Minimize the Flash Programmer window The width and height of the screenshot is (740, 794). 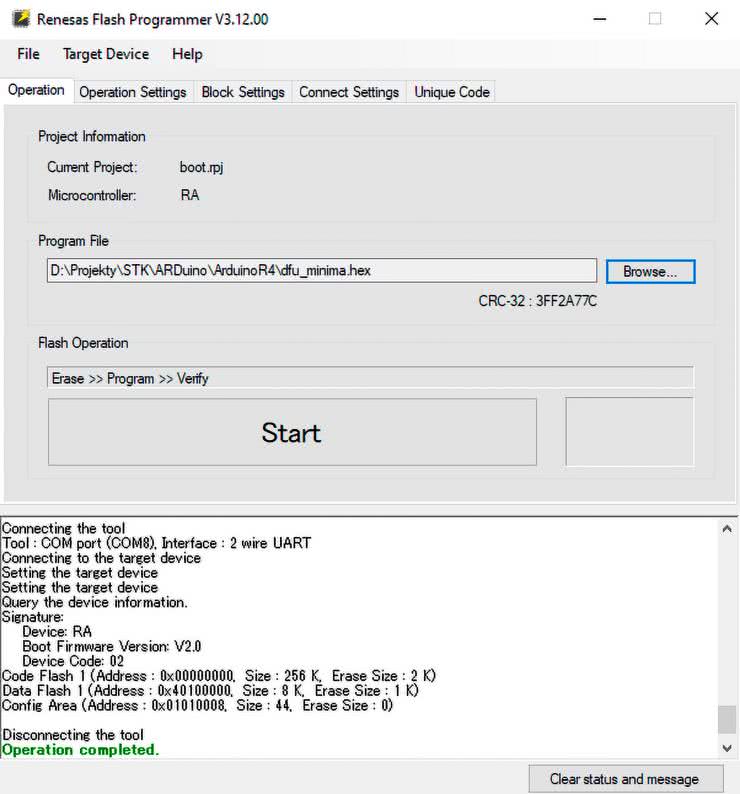(599, 19)
